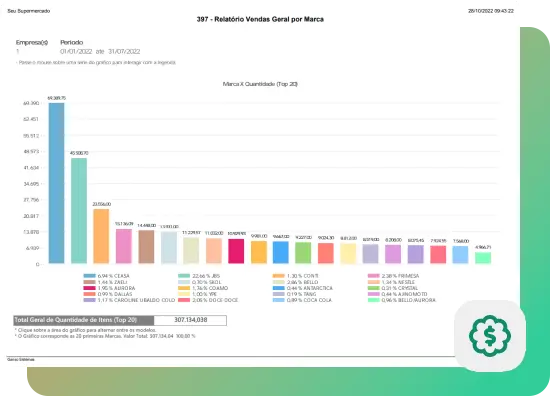
Task: Click the teal bar labeled 45.508,70
Action: point(79,210)
